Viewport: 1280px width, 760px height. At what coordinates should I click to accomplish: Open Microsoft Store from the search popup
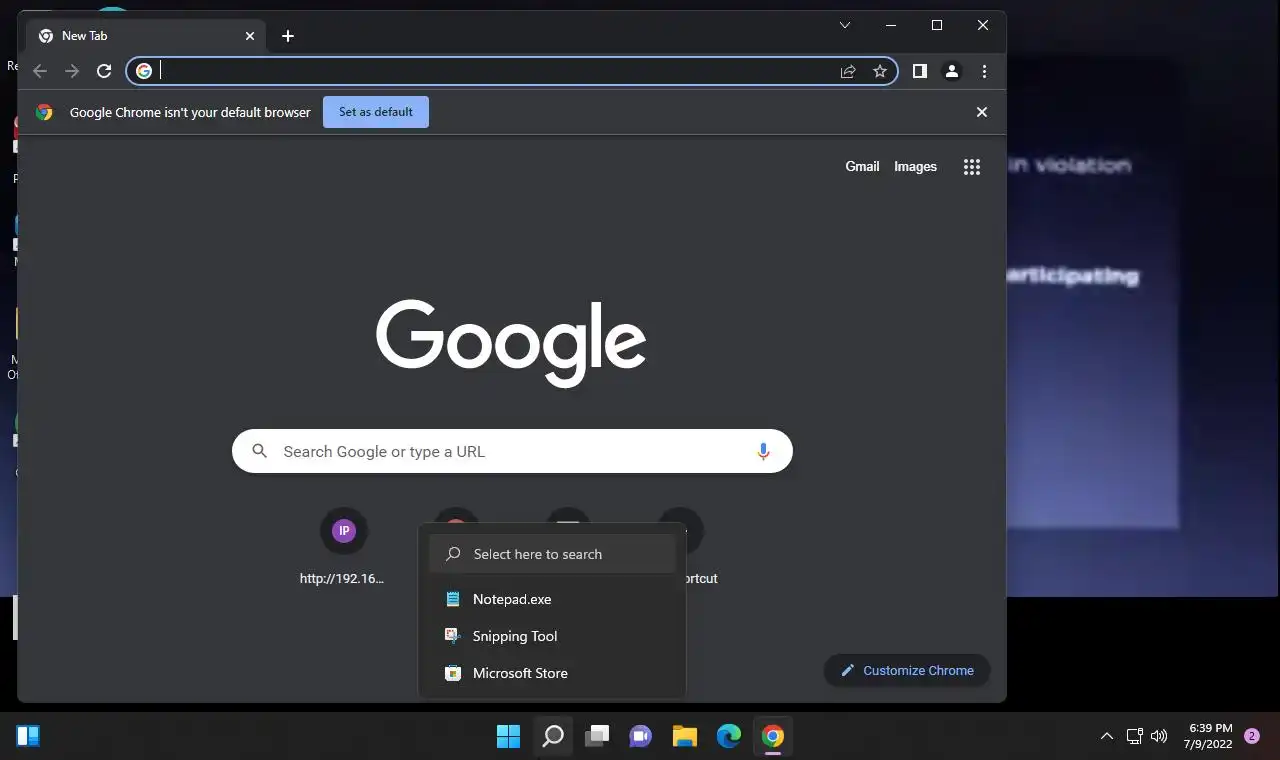point(553,673)
